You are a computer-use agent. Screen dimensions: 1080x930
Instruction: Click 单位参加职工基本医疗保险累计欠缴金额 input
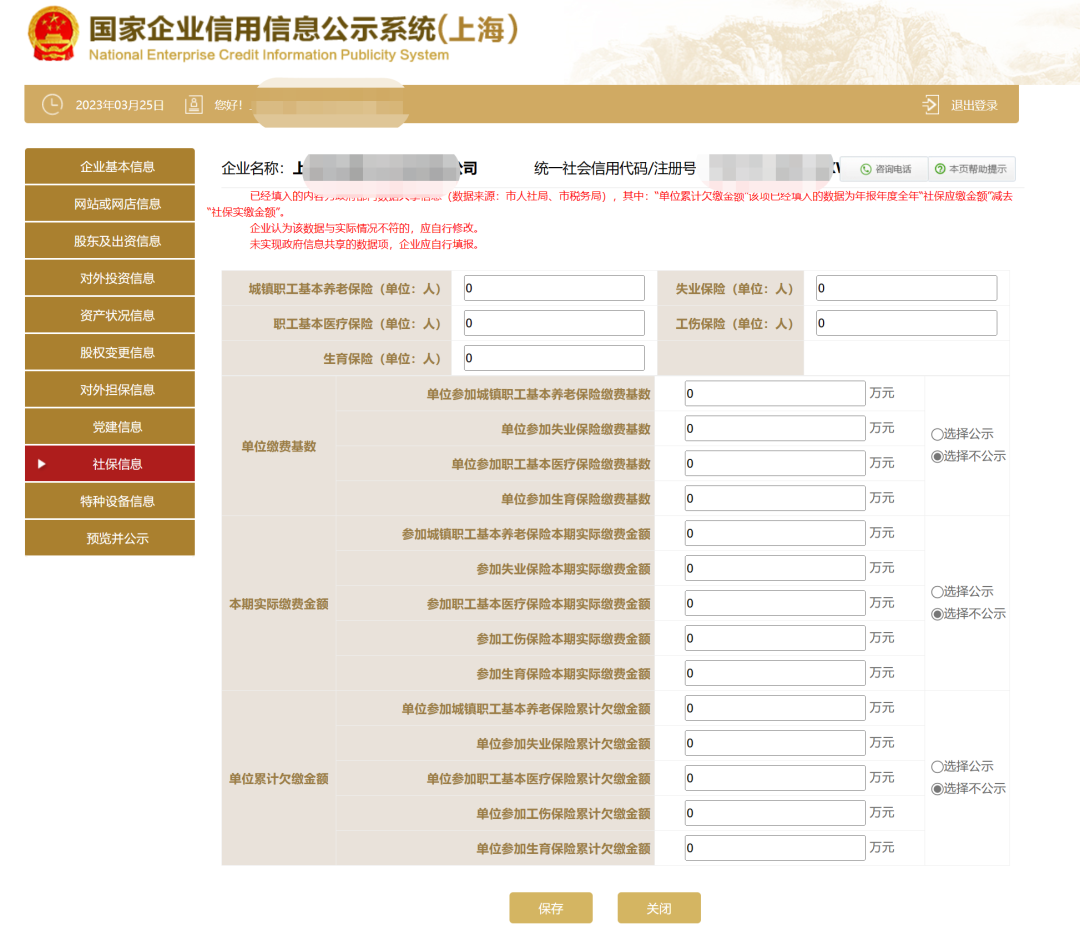coord(775,778)
